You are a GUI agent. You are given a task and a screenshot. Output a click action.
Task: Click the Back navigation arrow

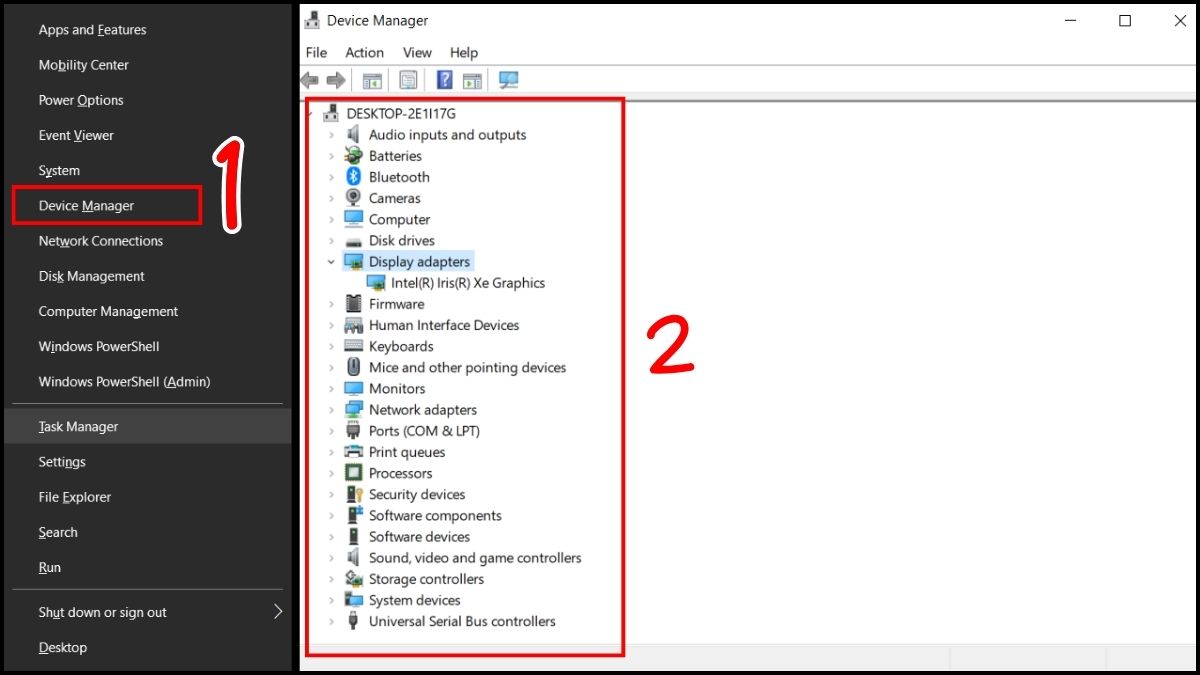309,80
